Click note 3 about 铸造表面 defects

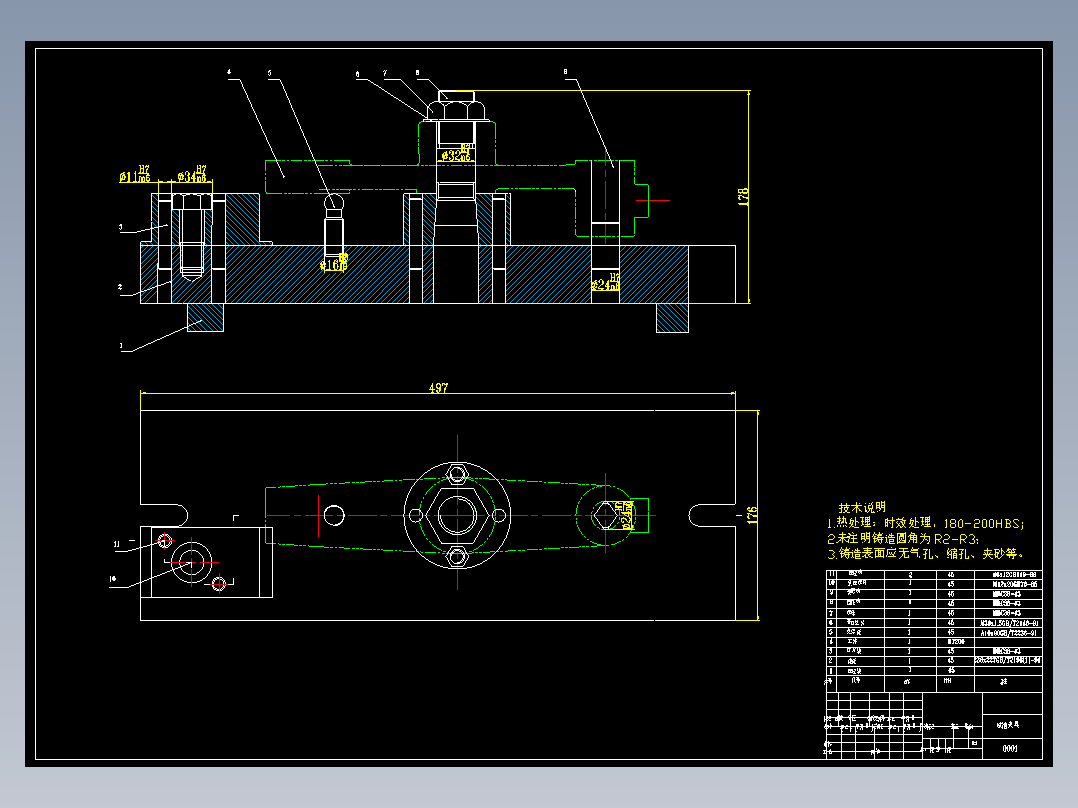point(926,554)
